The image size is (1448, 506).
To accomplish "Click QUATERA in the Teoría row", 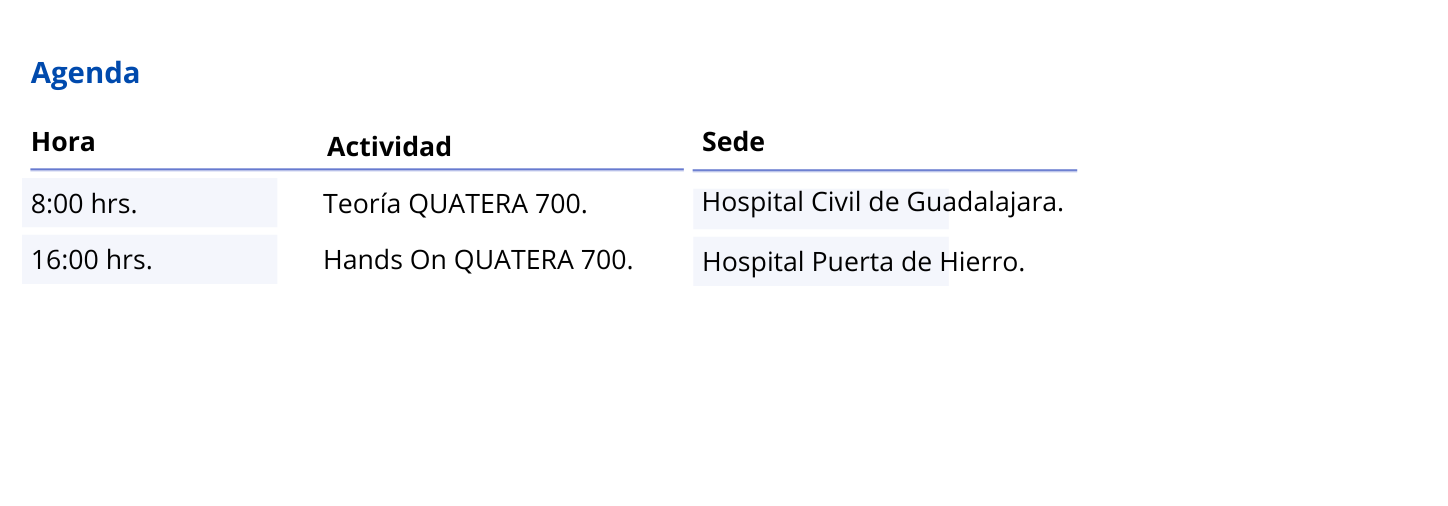I will 469,204.
